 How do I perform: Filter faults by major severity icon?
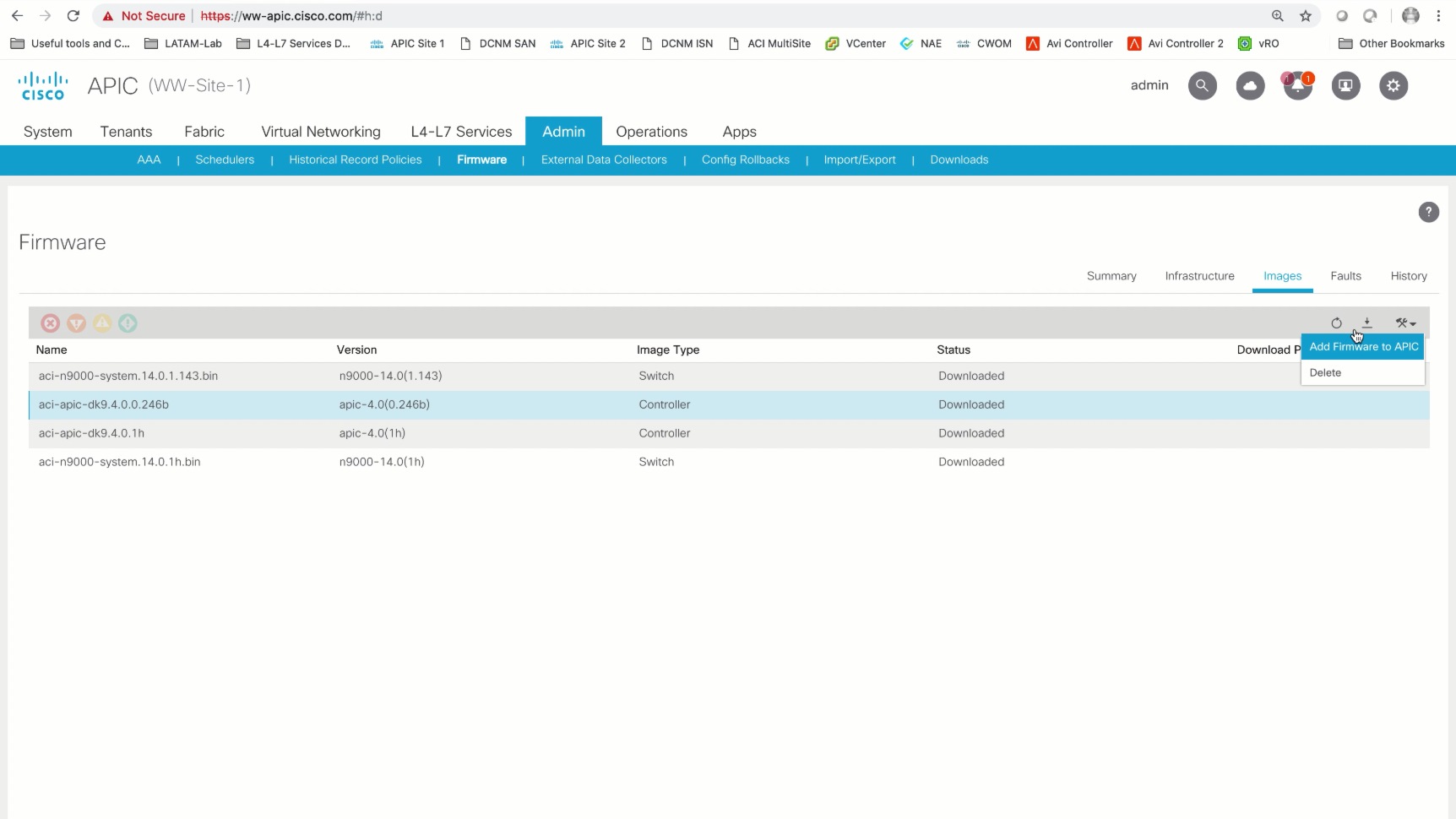tap(76, 323)
